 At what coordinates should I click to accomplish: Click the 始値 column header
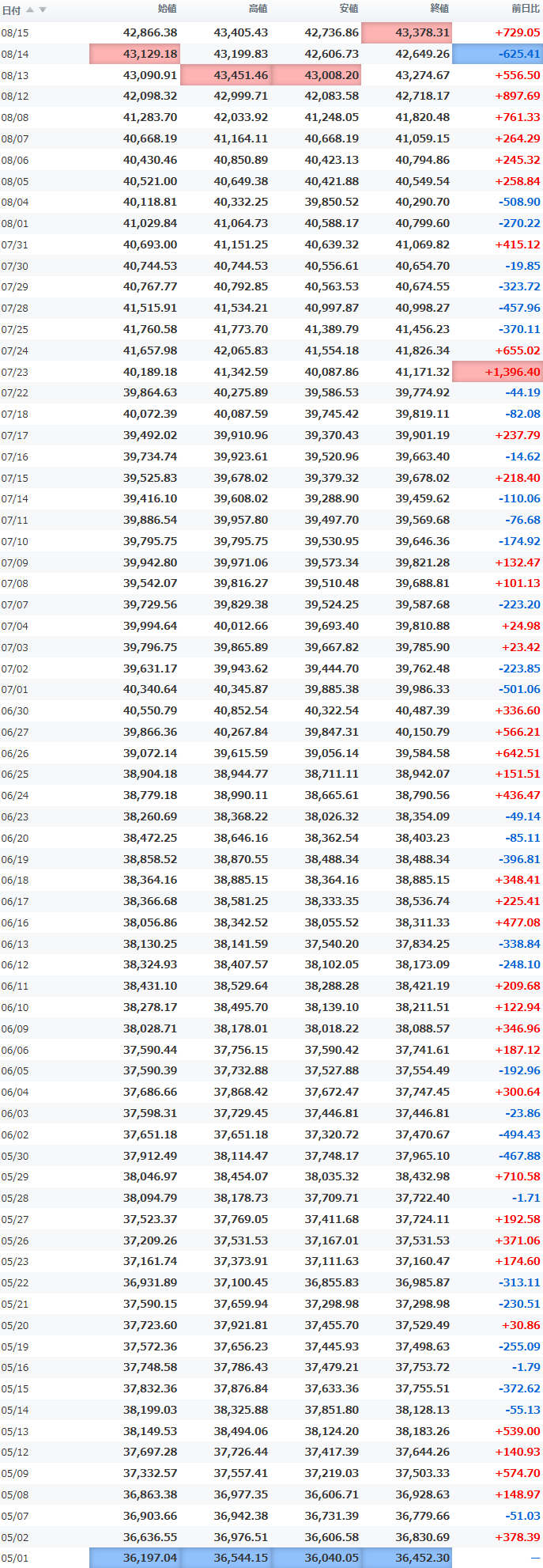(167, 9)
